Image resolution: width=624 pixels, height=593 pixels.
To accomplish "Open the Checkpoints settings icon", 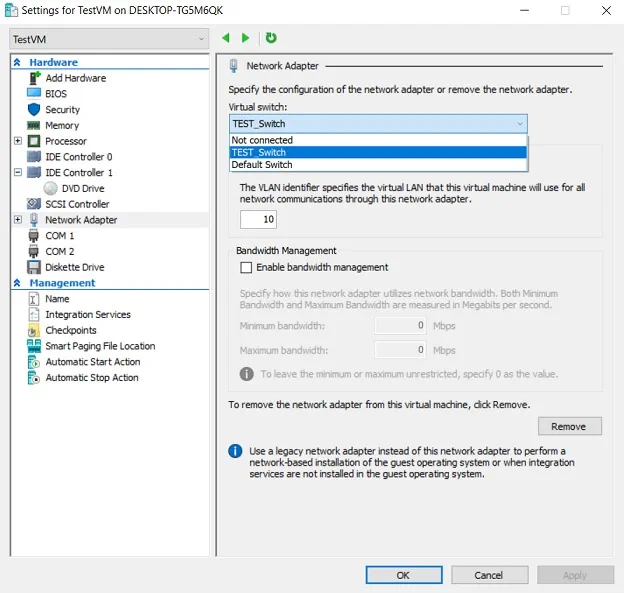I will [x=34, y=330].
